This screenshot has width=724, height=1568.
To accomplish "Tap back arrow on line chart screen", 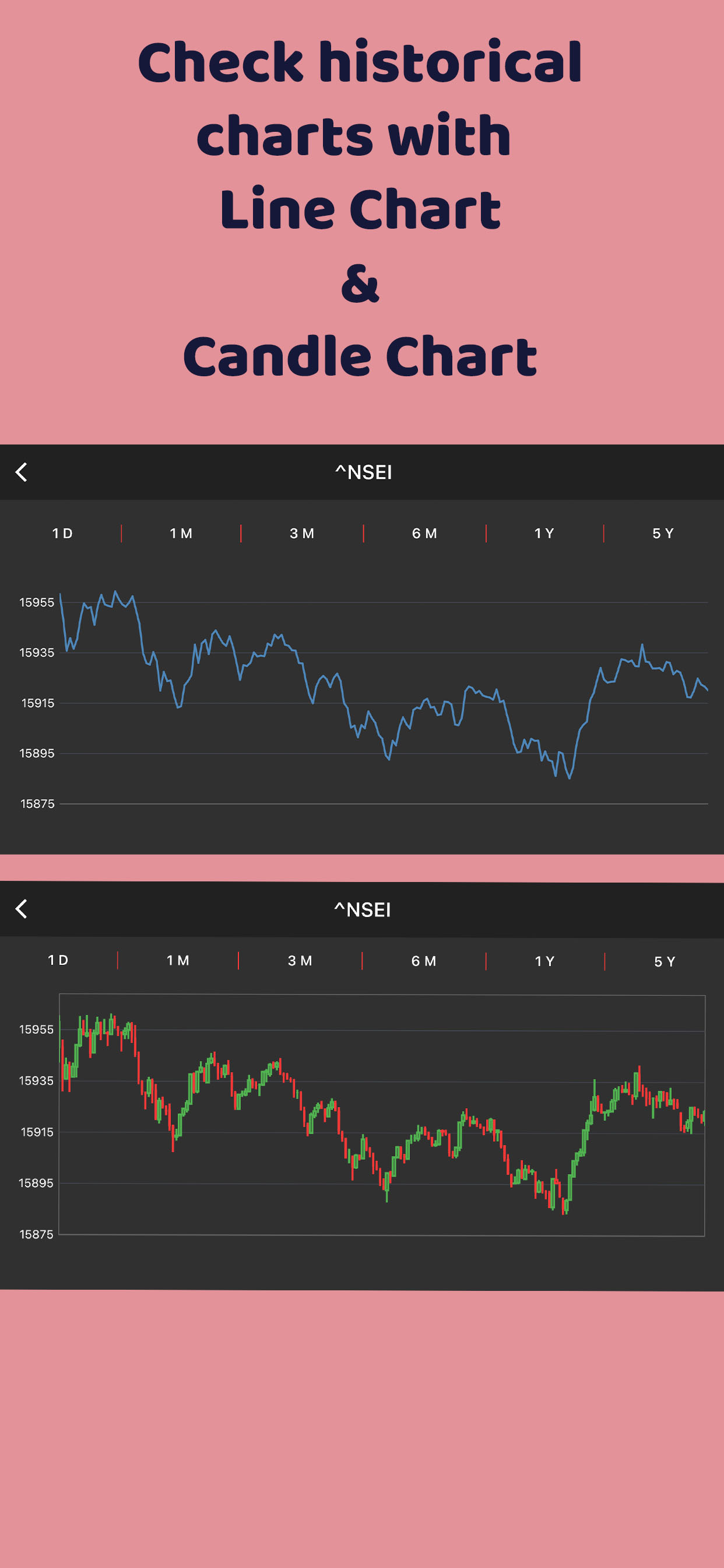I will (22, 473).
